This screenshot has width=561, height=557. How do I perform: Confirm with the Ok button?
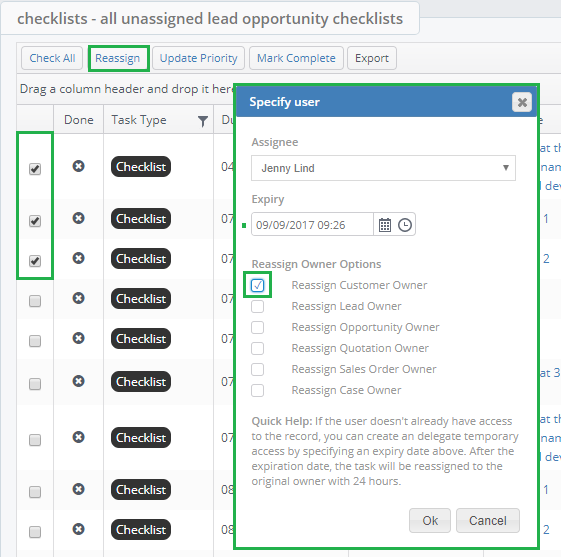430,521
